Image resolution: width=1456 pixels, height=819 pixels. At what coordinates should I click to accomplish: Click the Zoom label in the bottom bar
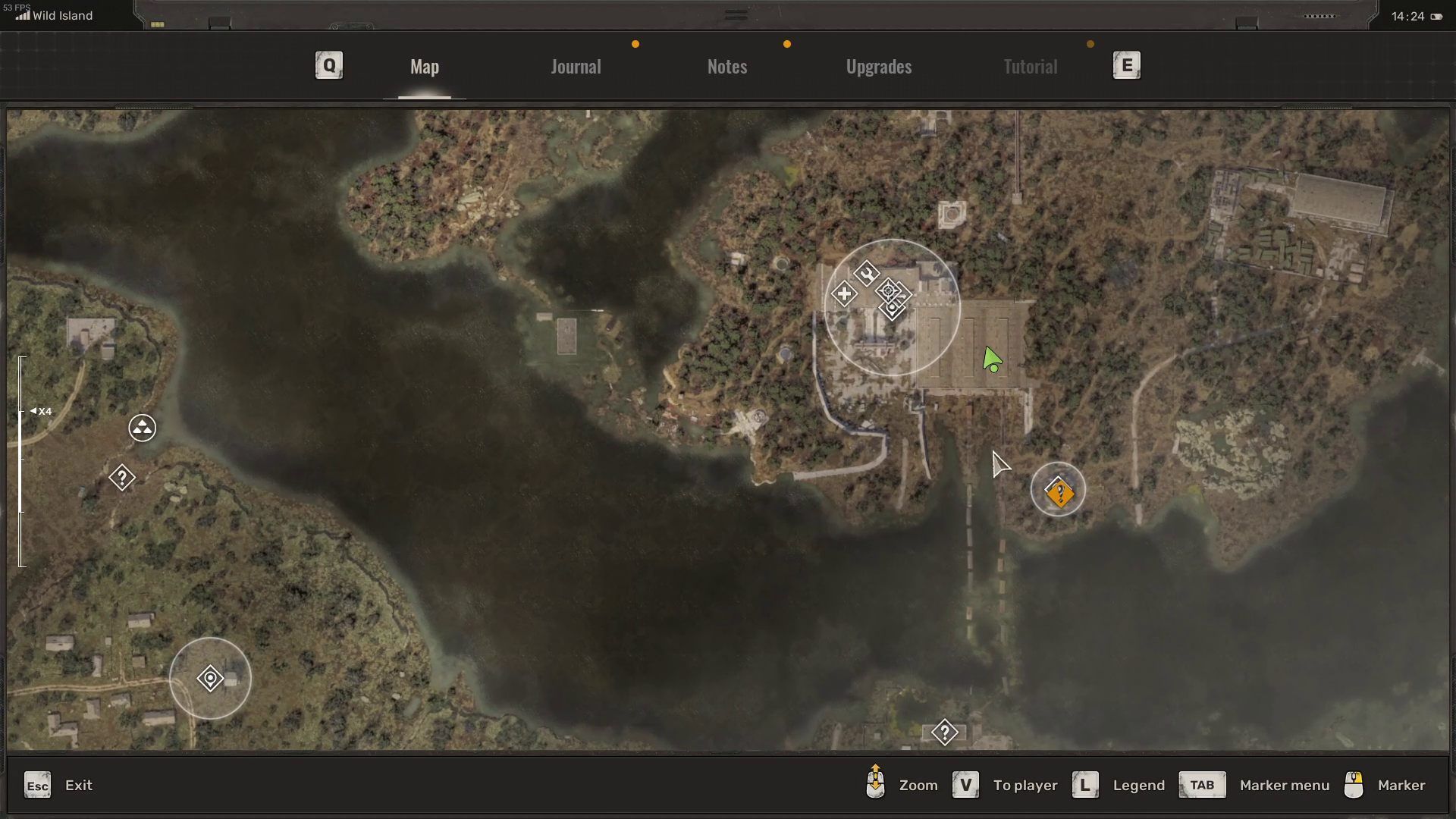click(918, 786)
